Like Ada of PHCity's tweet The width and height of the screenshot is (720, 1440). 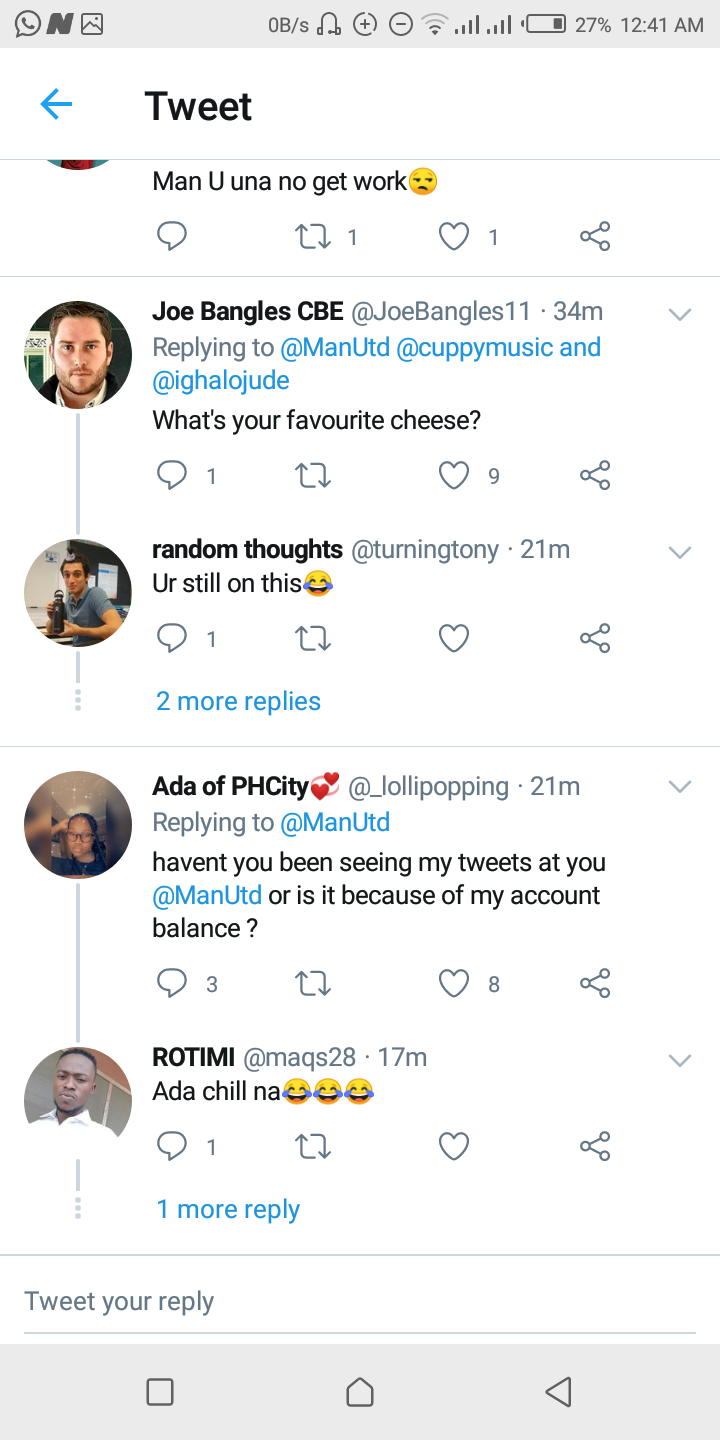454,984
